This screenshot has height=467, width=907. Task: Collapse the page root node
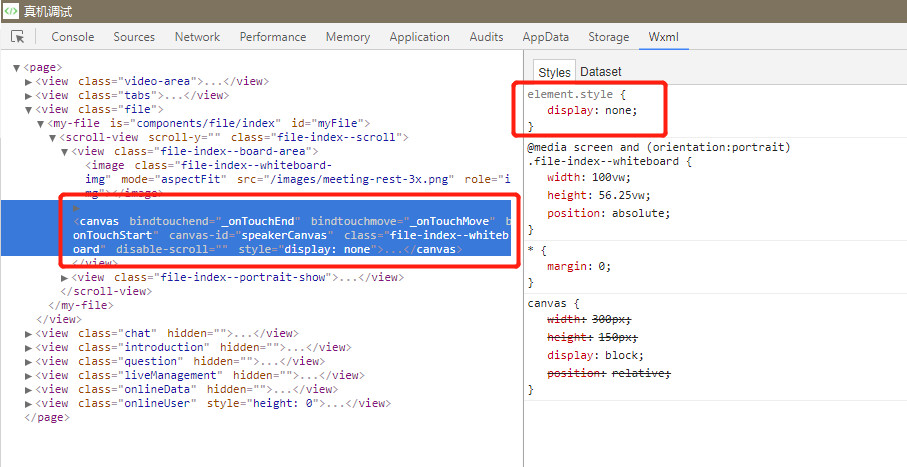pos(16,68)
